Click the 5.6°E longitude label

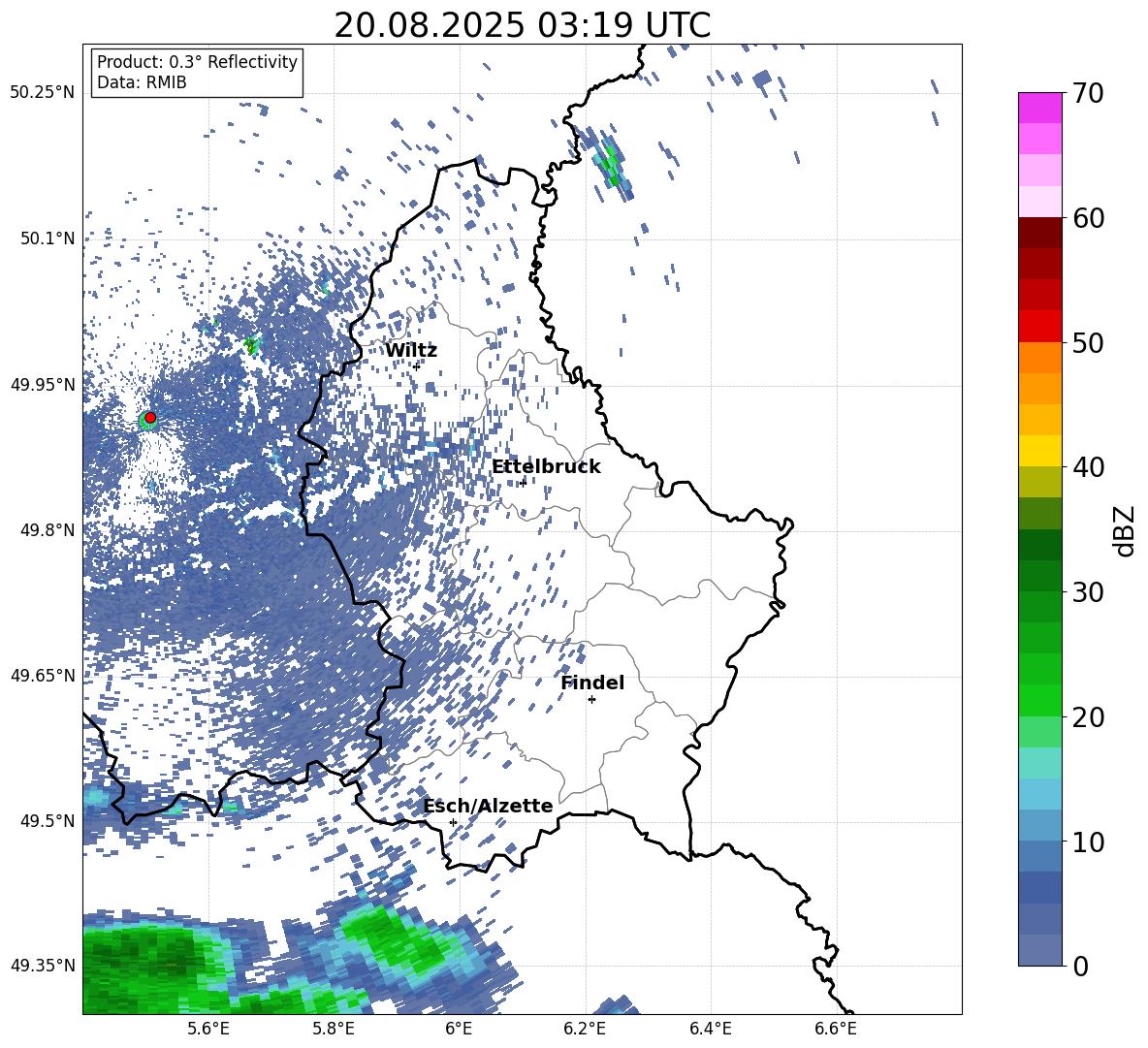pyautogui.click(x=207, y=1029)
